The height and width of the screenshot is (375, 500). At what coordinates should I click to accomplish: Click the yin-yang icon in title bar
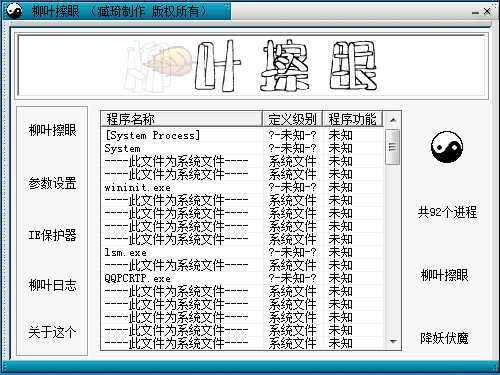point(14,11)
